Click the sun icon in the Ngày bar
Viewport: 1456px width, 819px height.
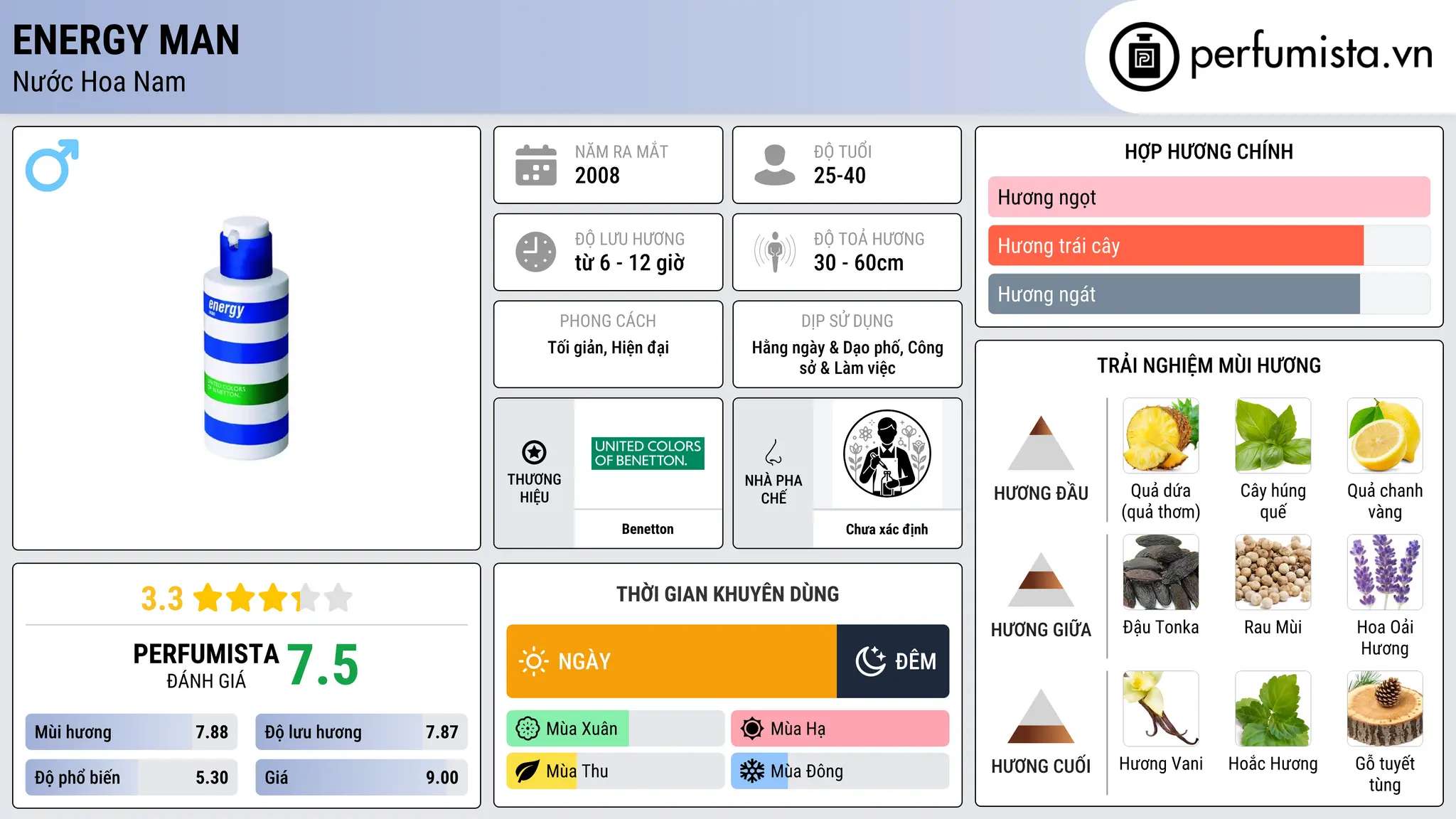(533, 661)
